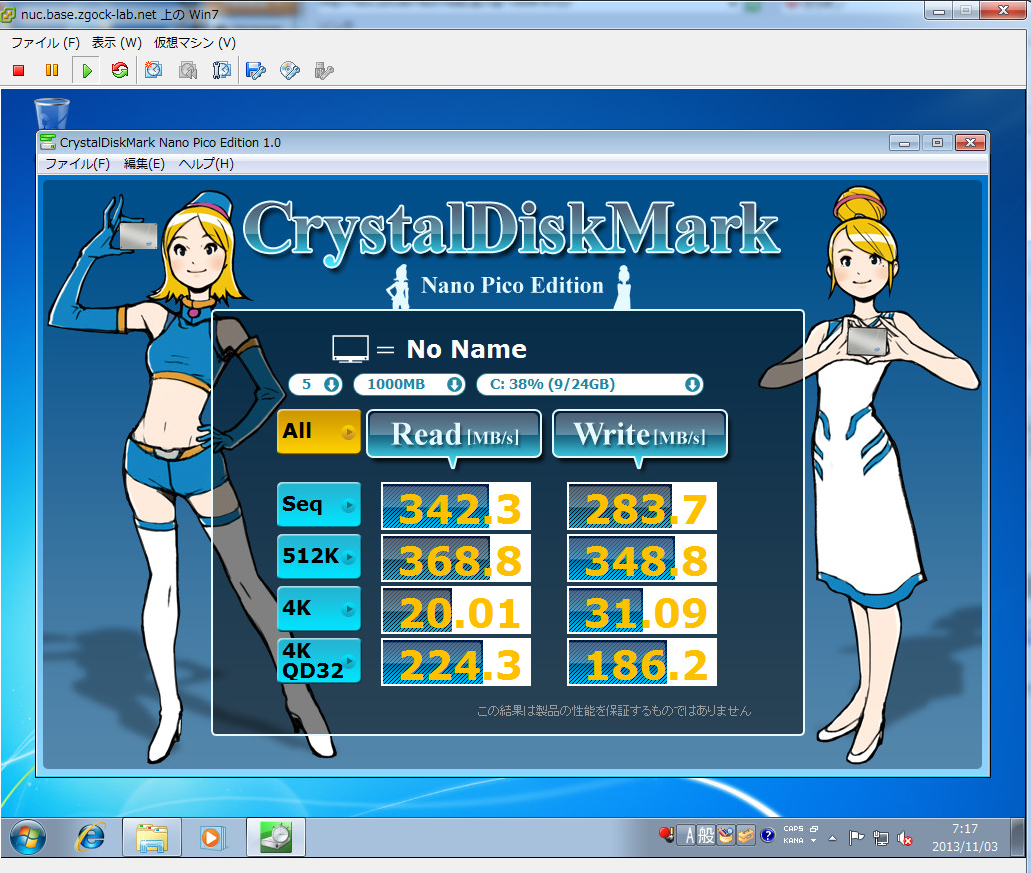Screen dimensions: 1031x873
Task: Open Windows Media Player from taskbar
Action: (212, 838)
